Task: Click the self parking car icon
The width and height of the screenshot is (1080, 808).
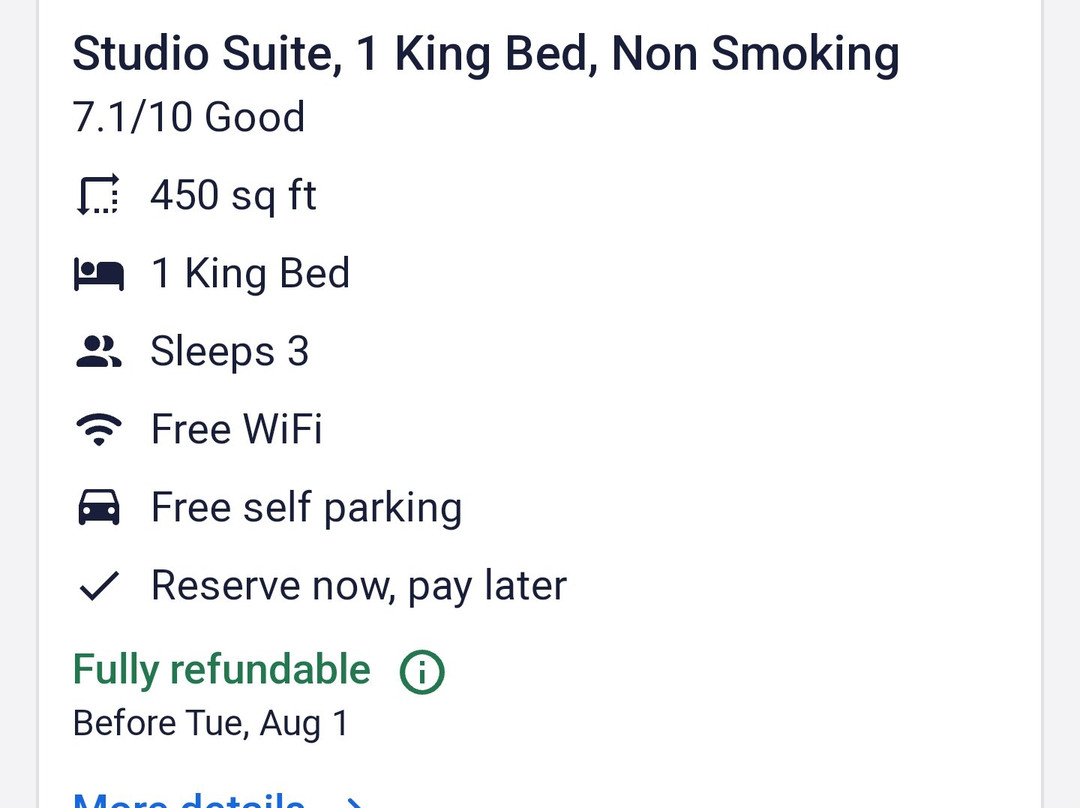Action: pos(98,507)
